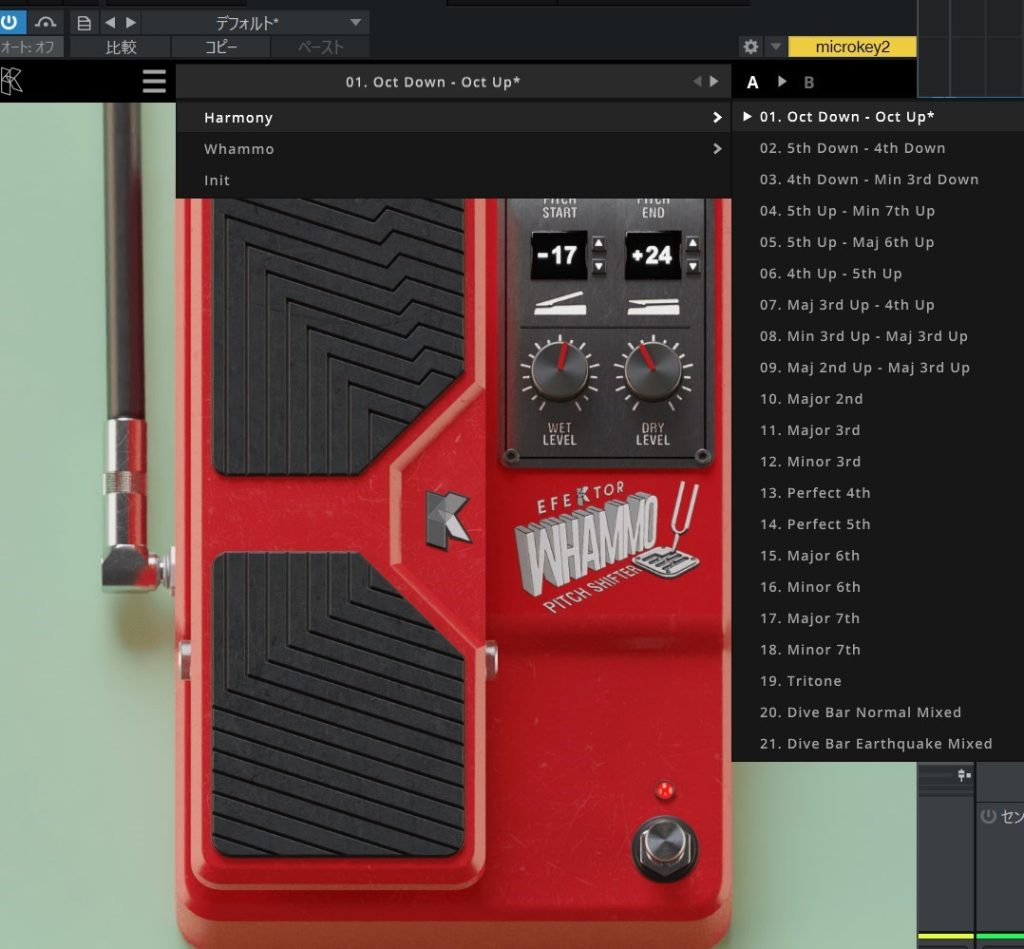Click the 比較 compare button

121,47
